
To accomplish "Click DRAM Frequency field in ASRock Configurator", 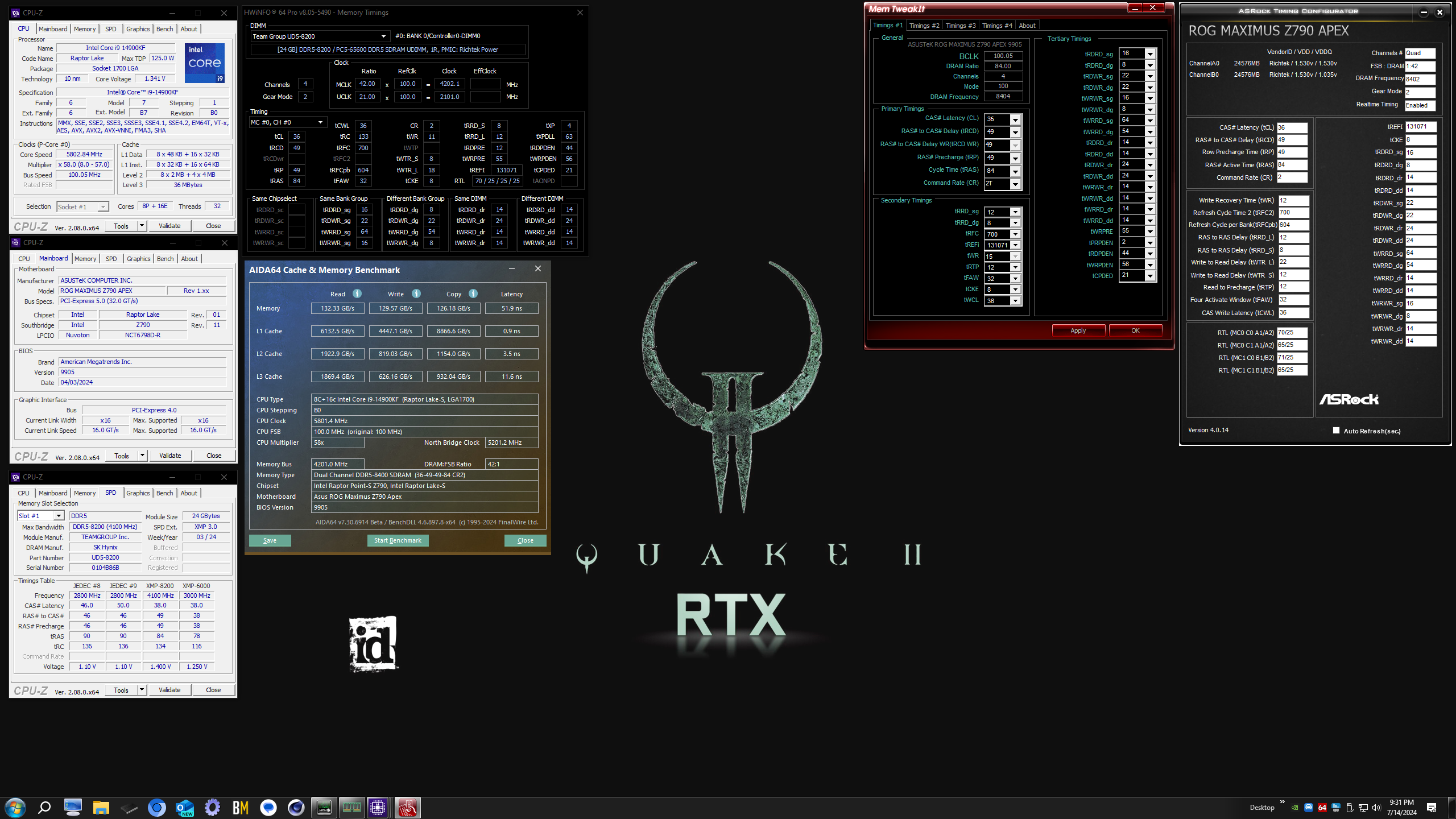I will pos(1420,79).
